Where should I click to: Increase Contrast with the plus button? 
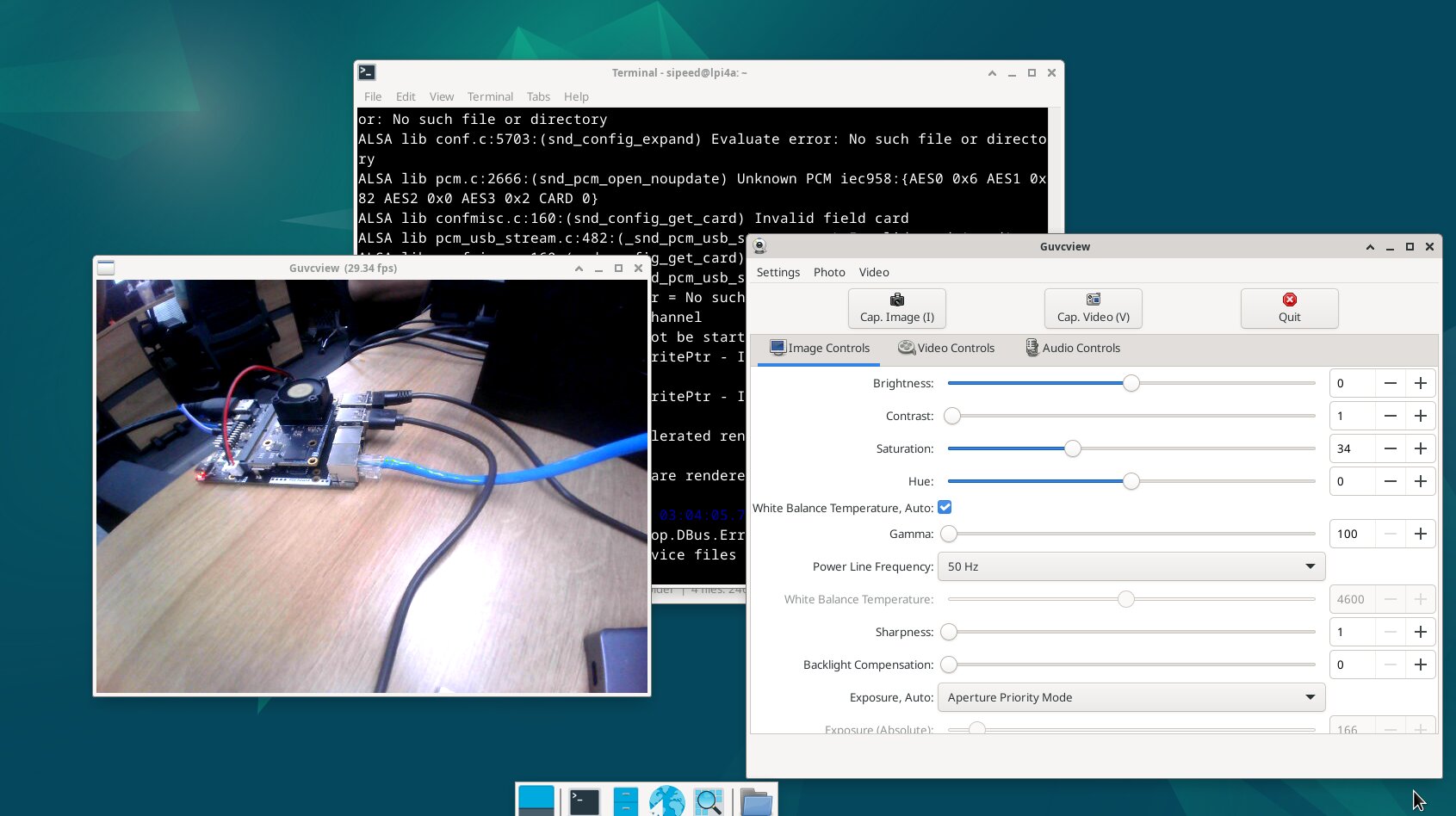pos(1421,416)
